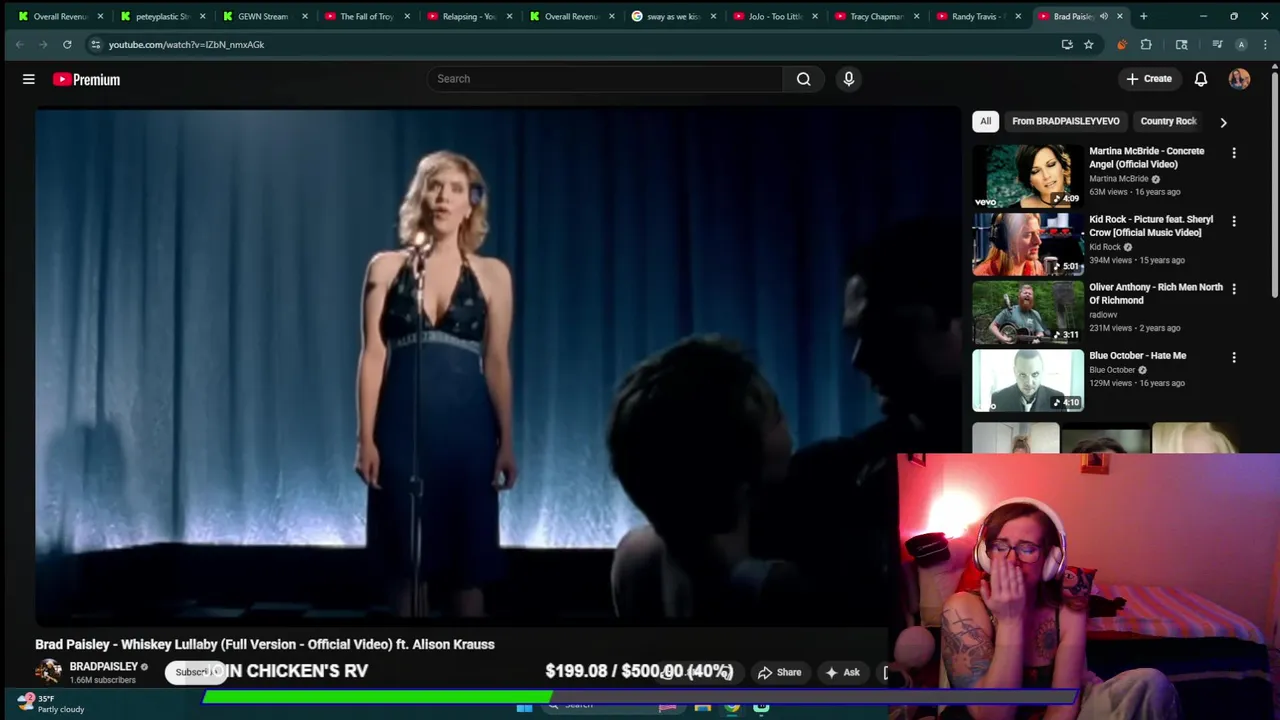Open the BRADPAISLEY channel avatar
Screen dimensions: 1280x720
[x=48, y=671]
